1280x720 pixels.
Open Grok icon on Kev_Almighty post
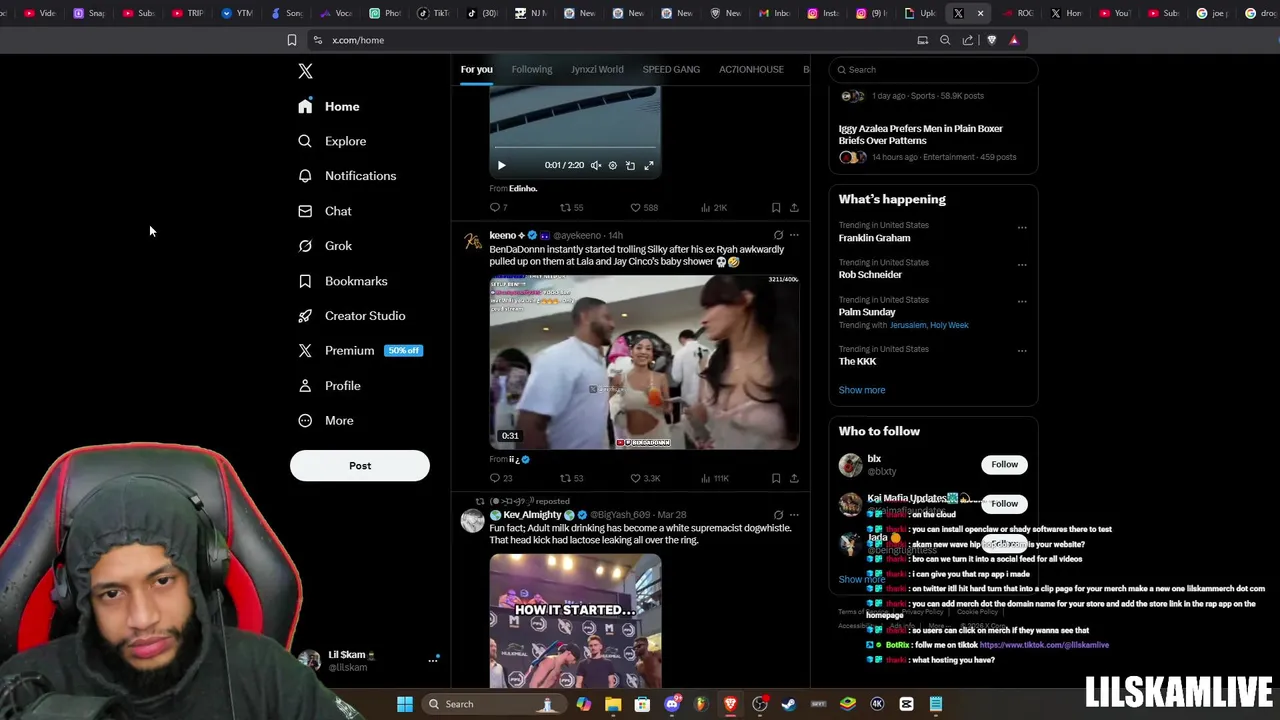[x=778, y=515]
